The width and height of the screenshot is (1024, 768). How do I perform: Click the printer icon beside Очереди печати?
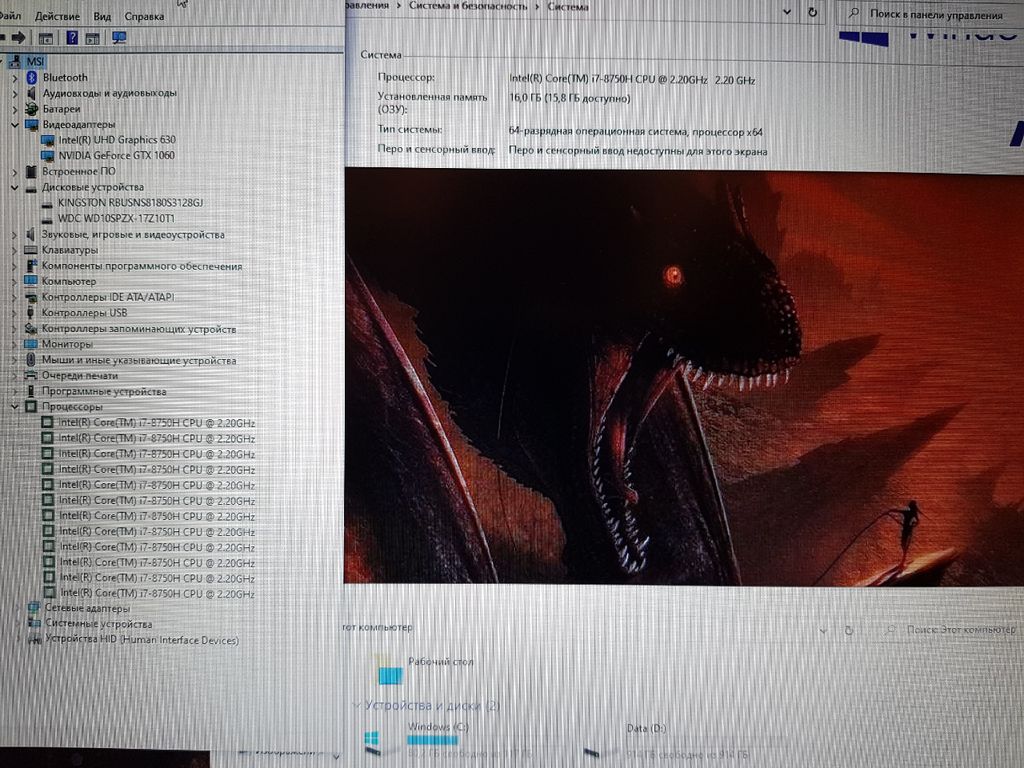(31, 376)
